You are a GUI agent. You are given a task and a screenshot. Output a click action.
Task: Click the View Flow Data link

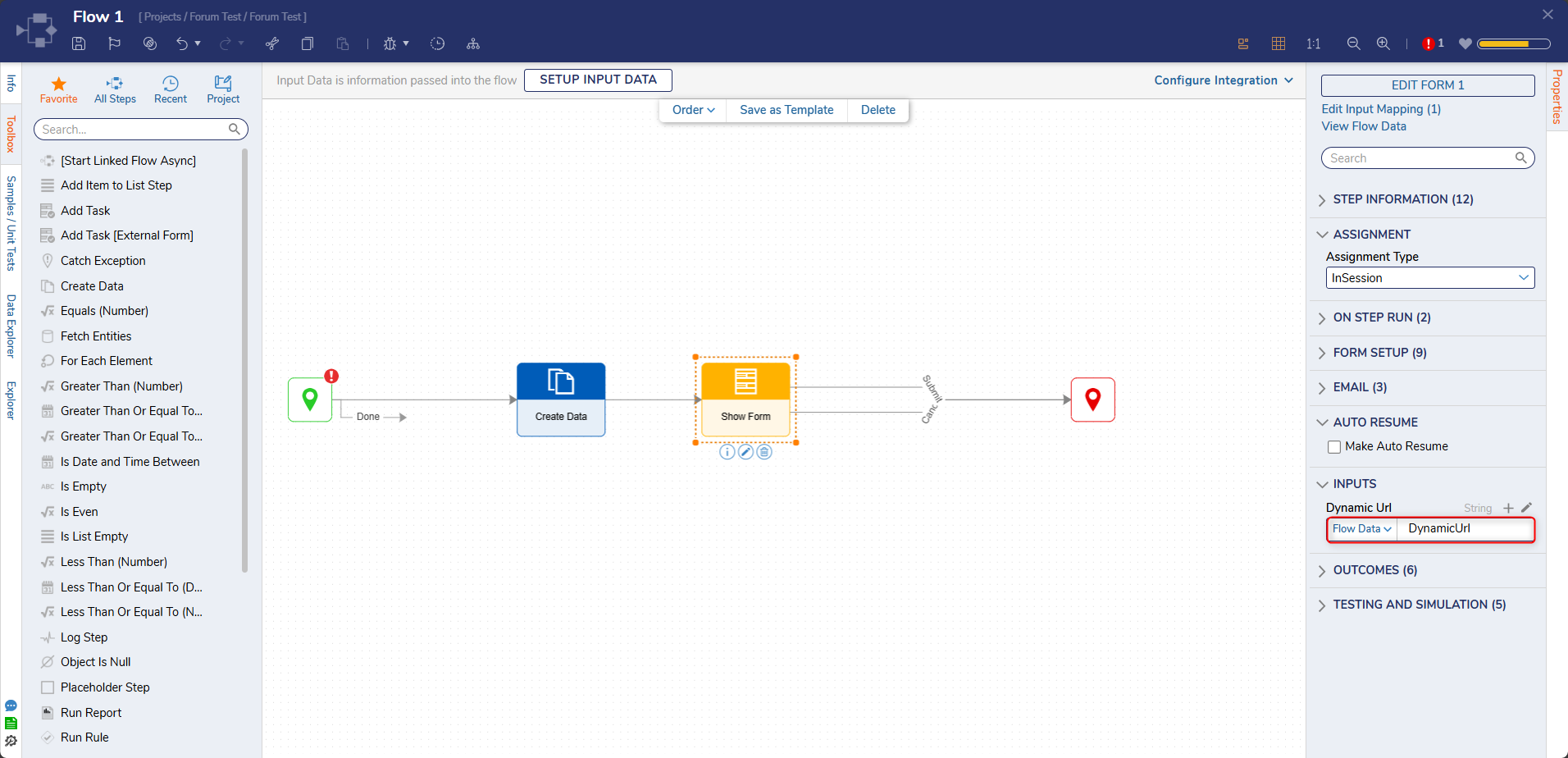(1363, 126)
